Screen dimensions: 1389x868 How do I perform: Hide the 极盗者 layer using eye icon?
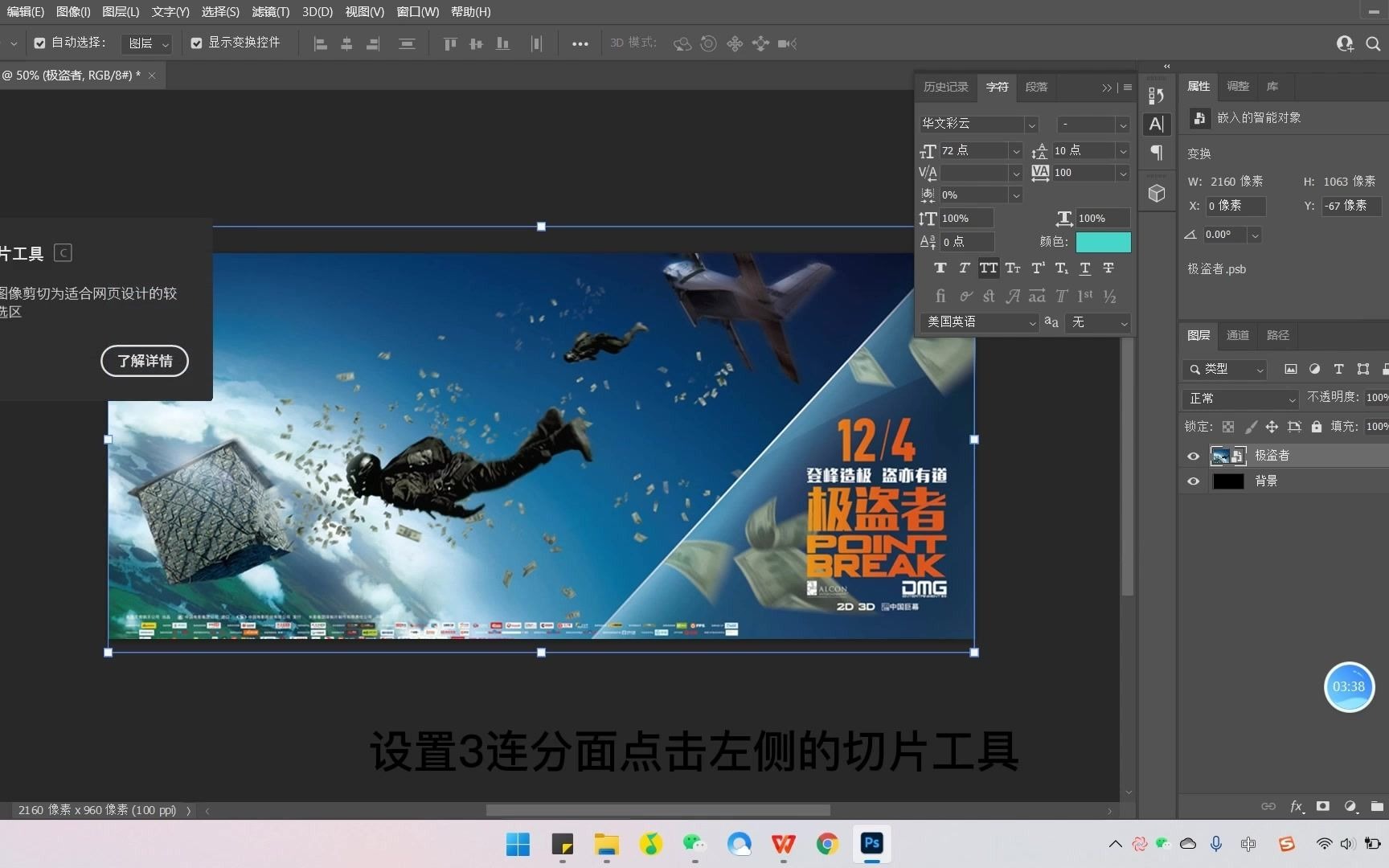(1194, 456)
